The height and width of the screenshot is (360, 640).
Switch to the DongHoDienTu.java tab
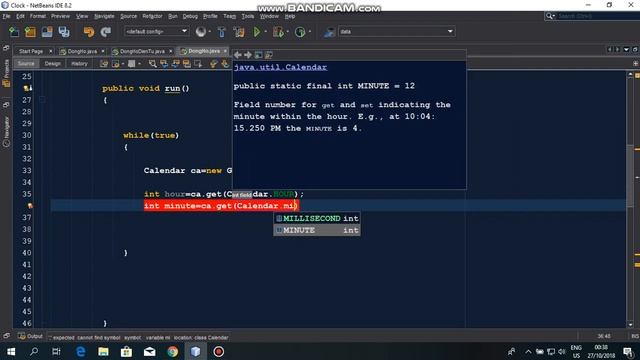click(142, 51)
